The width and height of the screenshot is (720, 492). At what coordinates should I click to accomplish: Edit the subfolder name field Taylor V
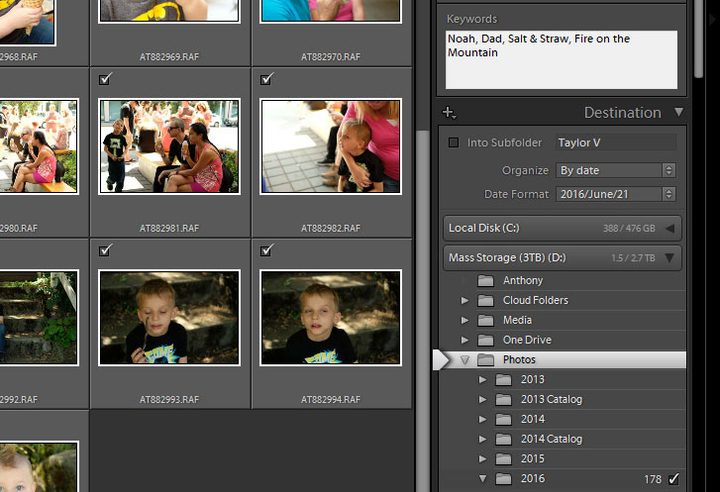tap(616, 142)
